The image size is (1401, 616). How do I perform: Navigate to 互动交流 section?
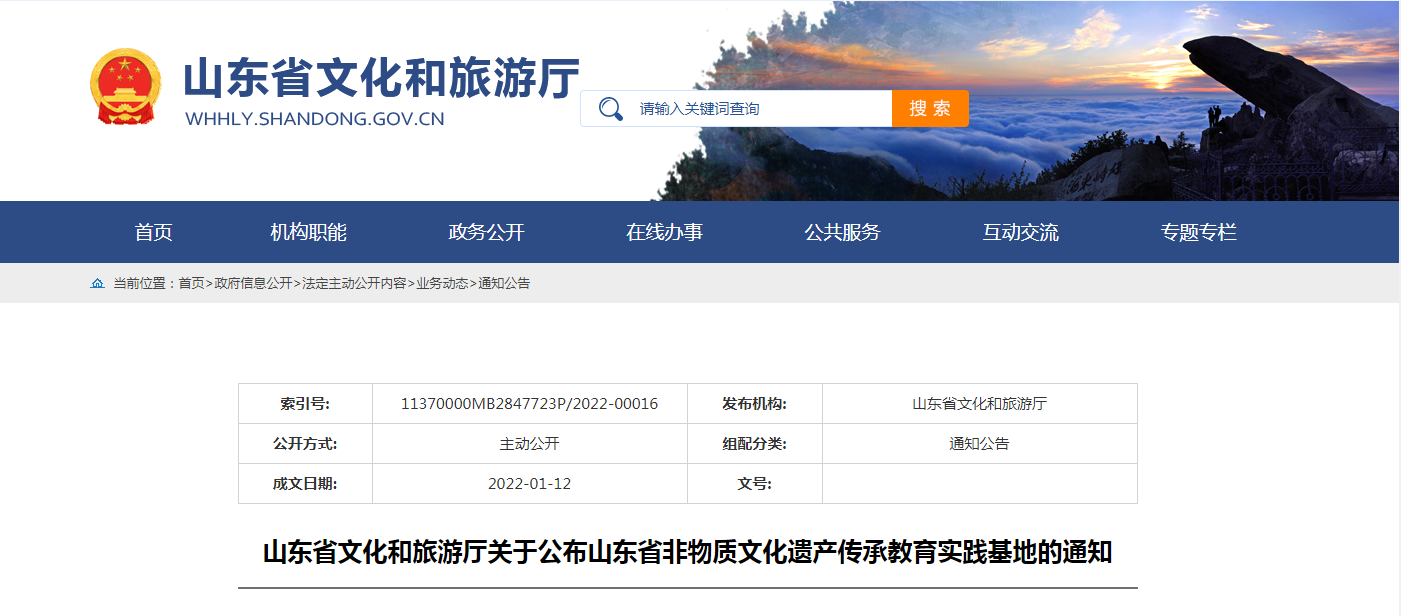[x=1020, y=232]
